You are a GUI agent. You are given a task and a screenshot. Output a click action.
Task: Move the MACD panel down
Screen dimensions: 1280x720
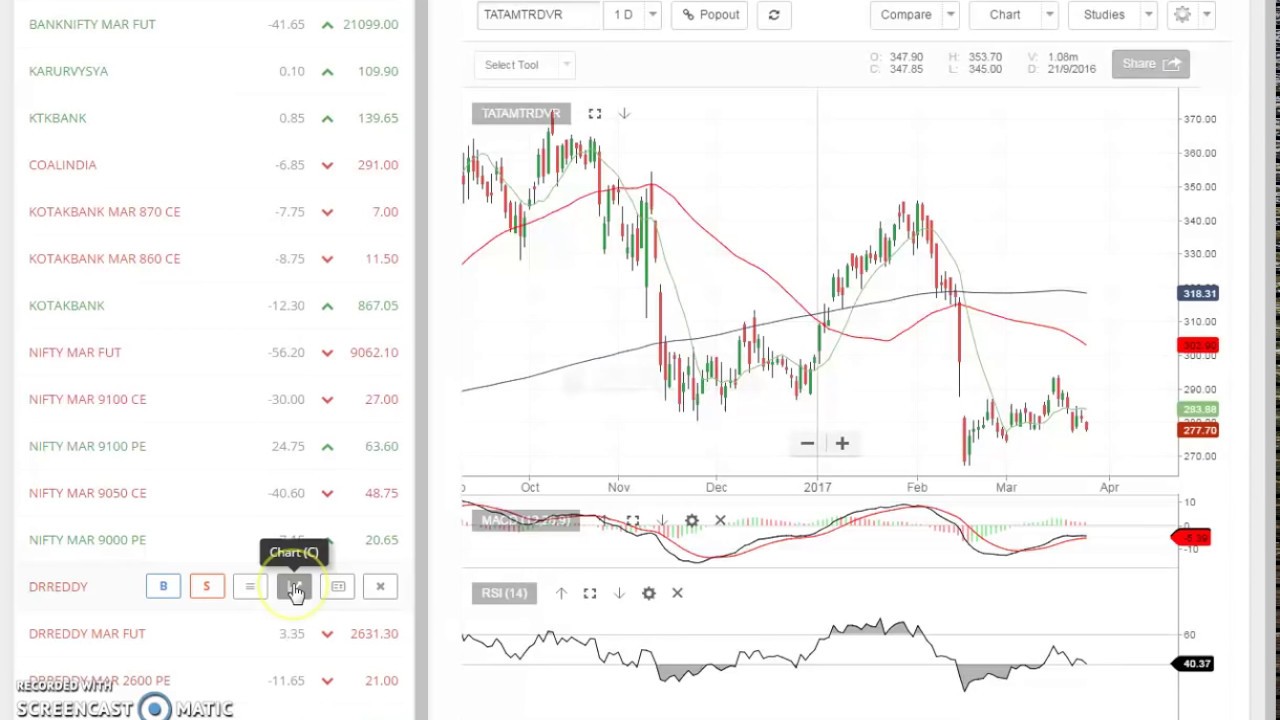pos(662,521)
